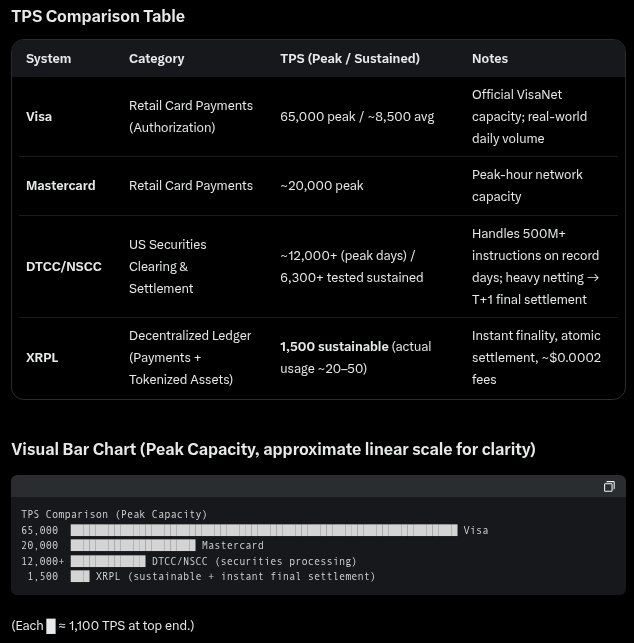This screenshot has width=634, height=643.
Task: Click the '65,000' value in the chart
Action: pos(39,530)
